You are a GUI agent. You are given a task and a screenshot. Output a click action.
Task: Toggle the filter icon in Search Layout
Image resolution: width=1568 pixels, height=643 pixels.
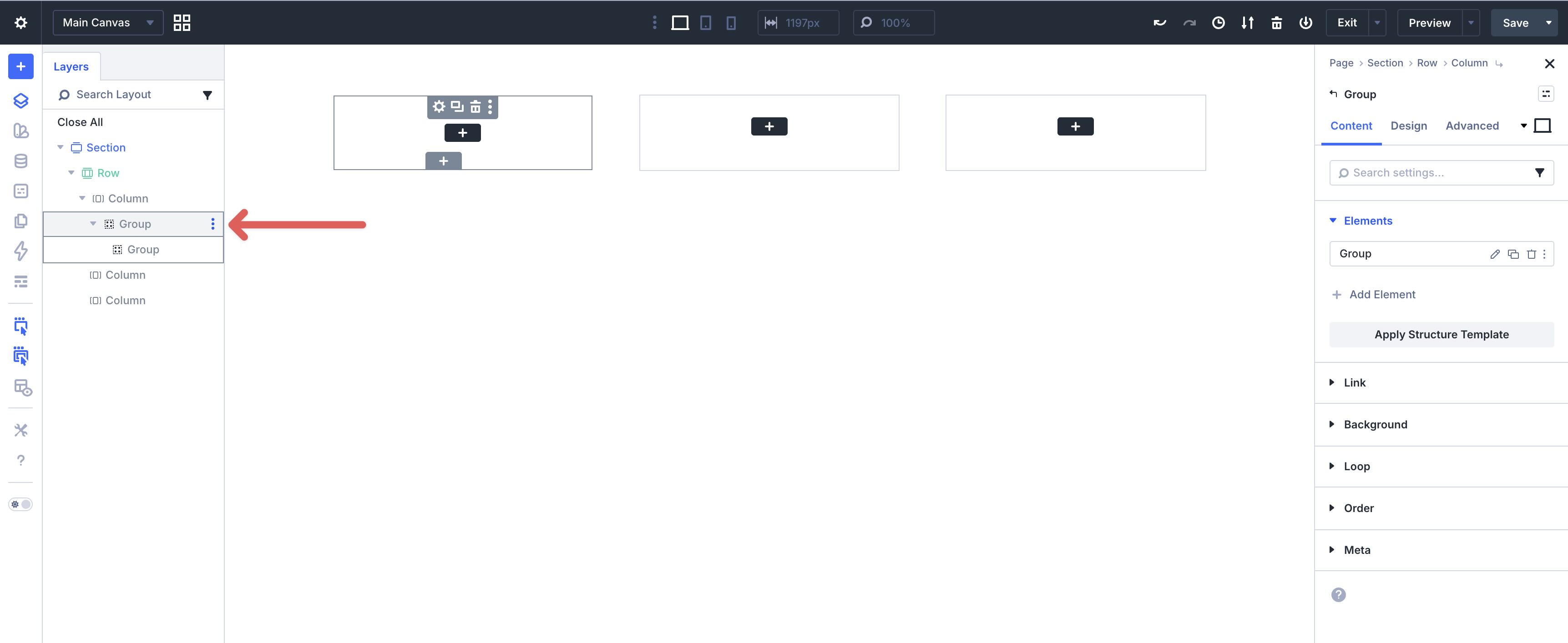[207, 95]
